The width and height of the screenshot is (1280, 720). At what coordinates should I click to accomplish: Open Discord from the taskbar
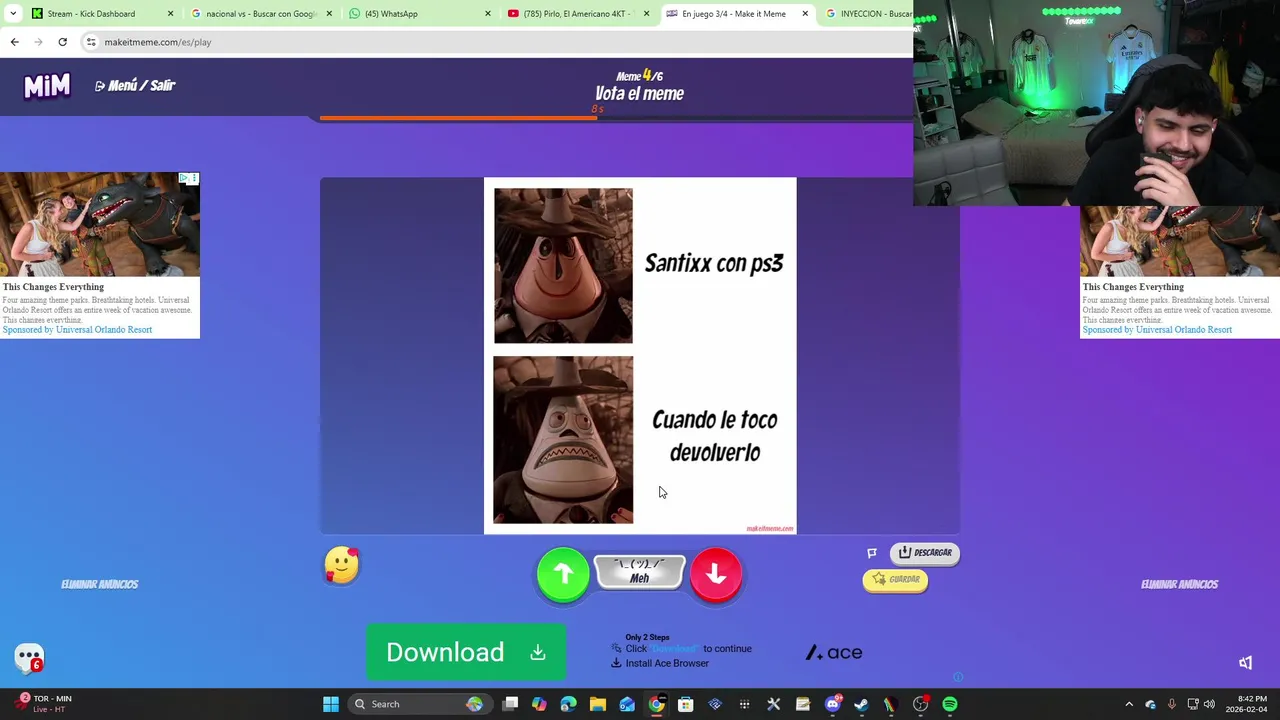pos(832,704)
